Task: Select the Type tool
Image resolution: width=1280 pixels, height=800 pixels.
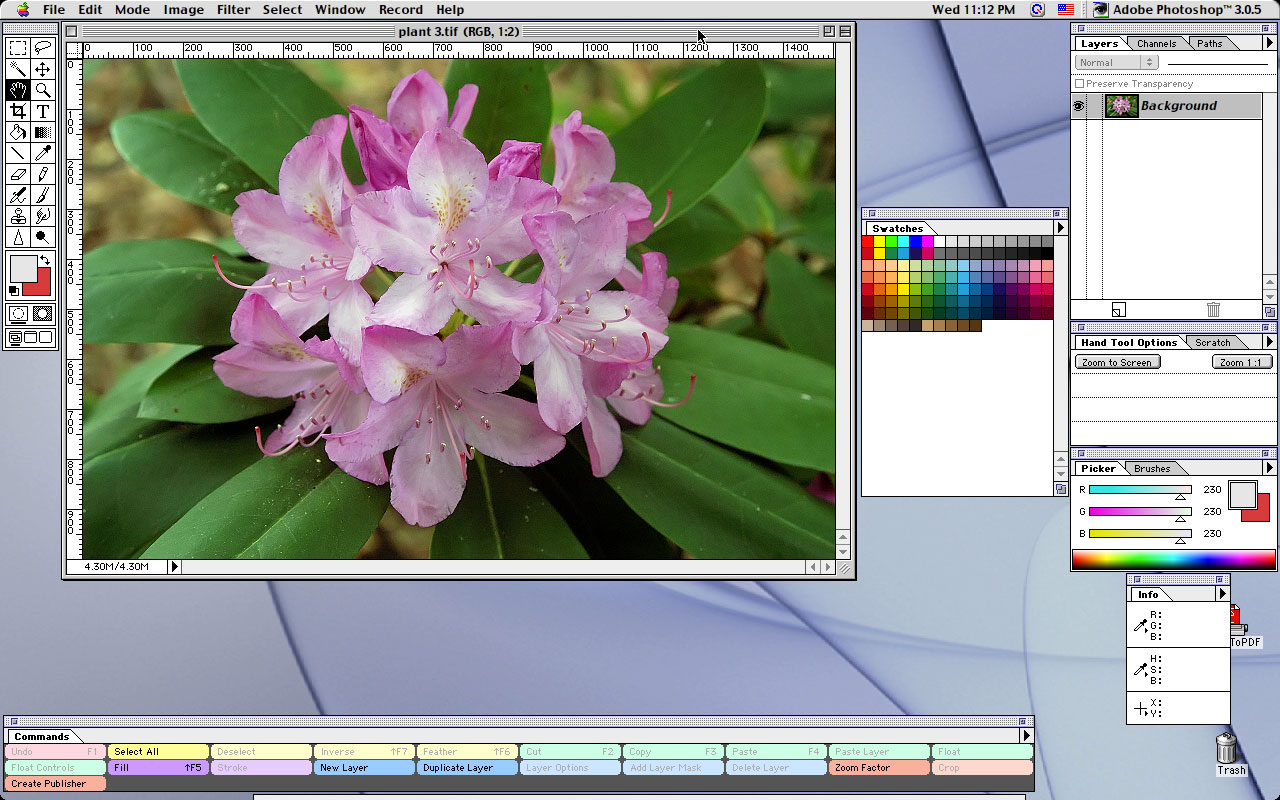Action: click(x=43, y=111)
